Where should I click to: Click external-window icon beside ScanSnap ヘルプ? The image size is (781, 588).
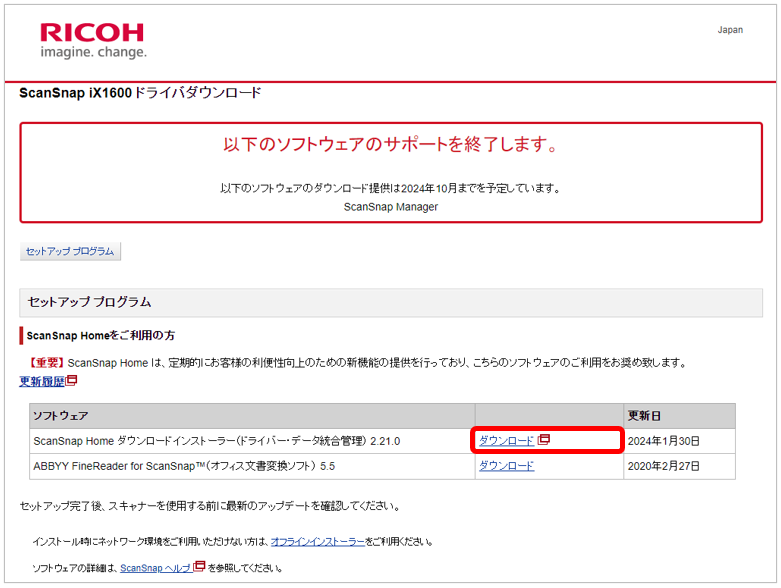(199, 566)
